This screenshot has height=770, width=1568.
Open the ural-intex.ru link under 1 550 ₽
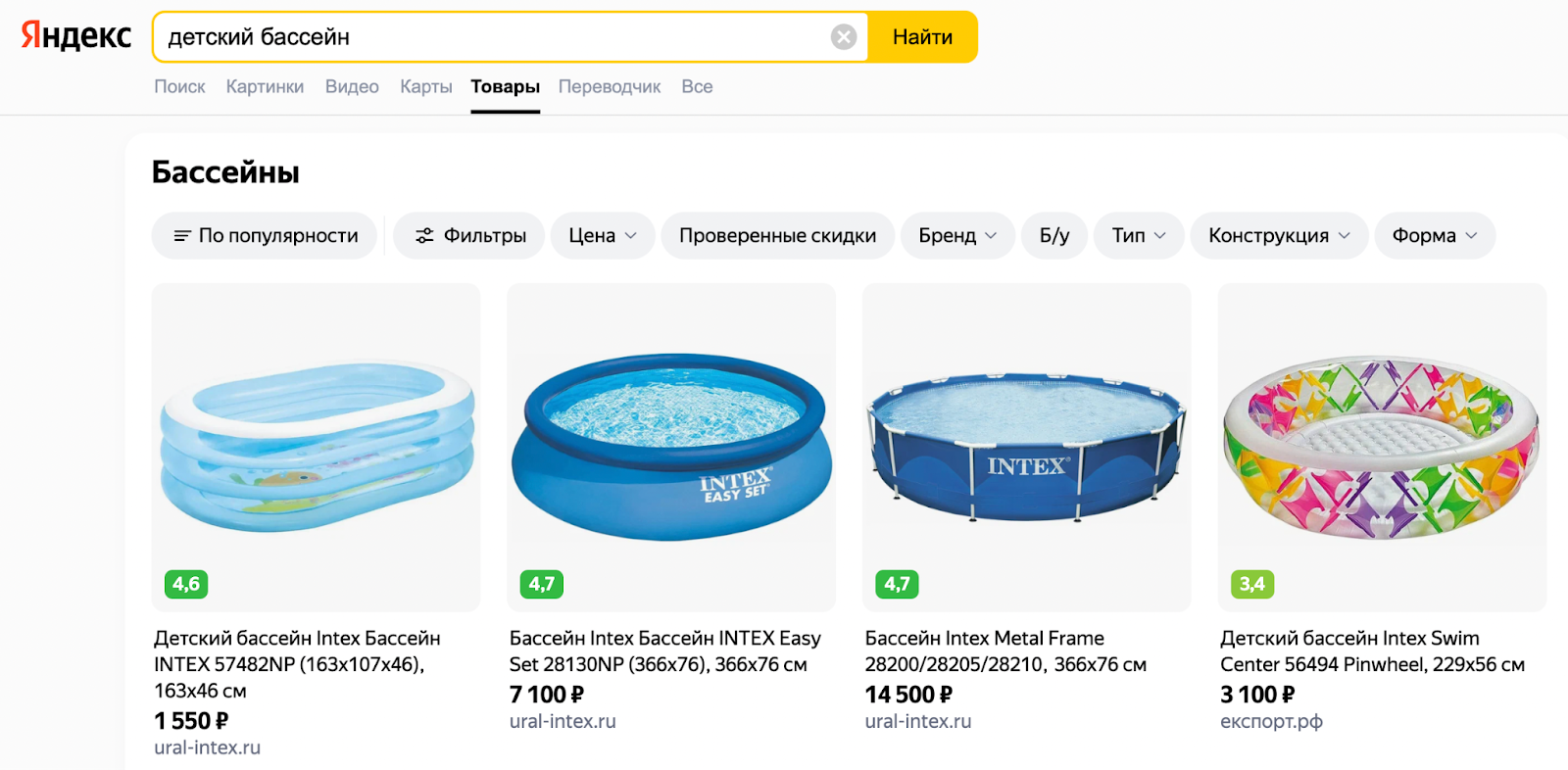tap(207, 747)
